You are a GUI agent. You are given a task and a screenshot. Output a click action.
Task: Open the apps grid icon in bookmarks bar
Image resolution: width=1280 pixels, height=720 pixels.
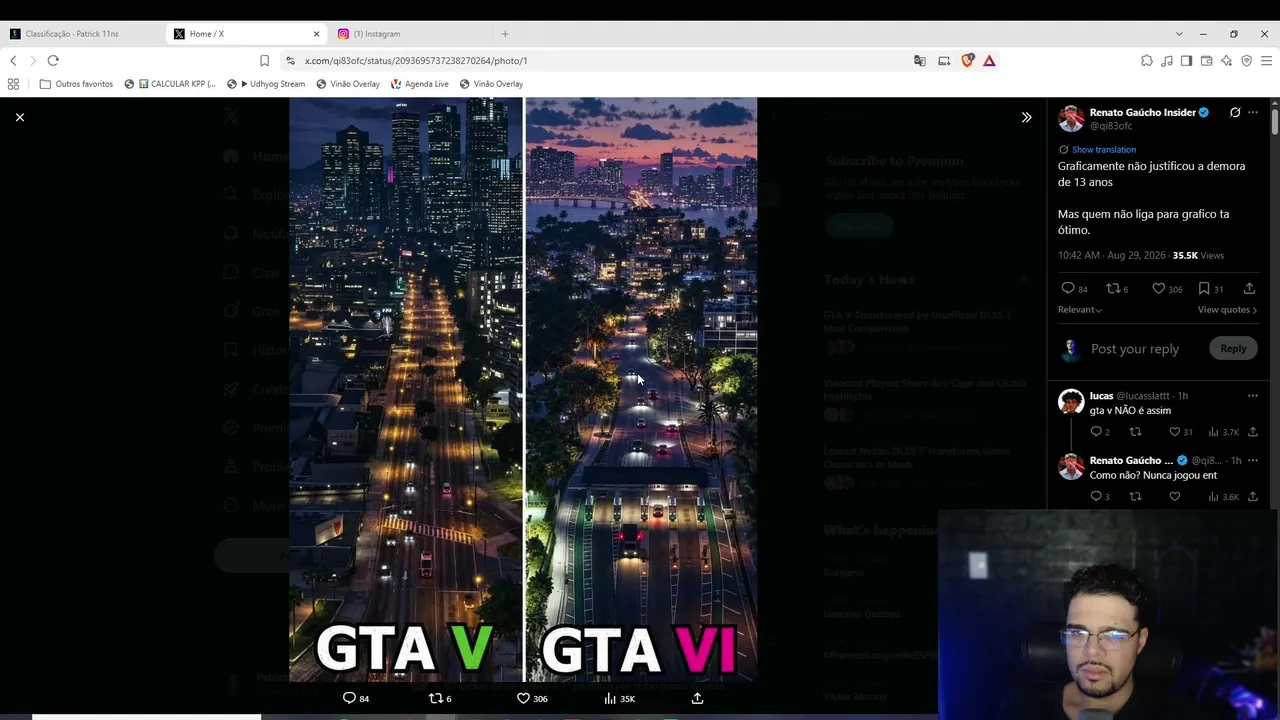pos(13,84)
